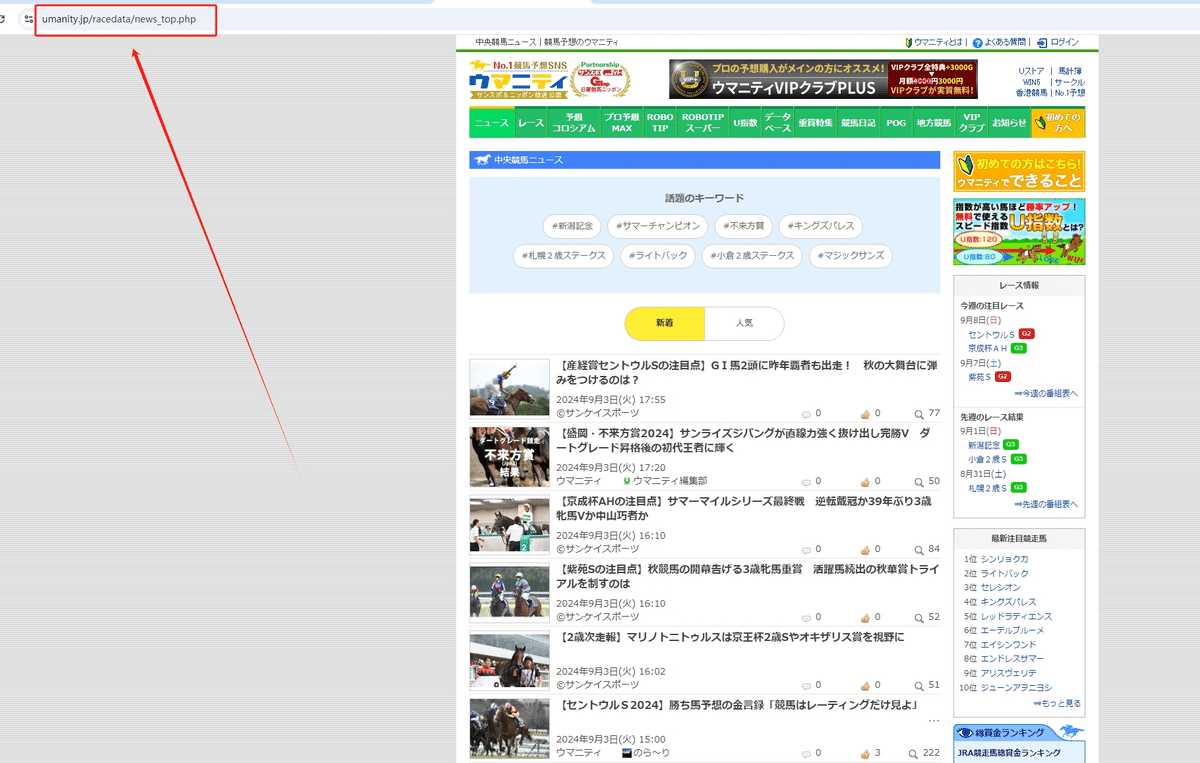Image resolution: width=1200 pixels, height=763 pixels.
Task: Click the #マジックサンズ keyword tag
Action: pyautogui.click(x=851, y=256)
